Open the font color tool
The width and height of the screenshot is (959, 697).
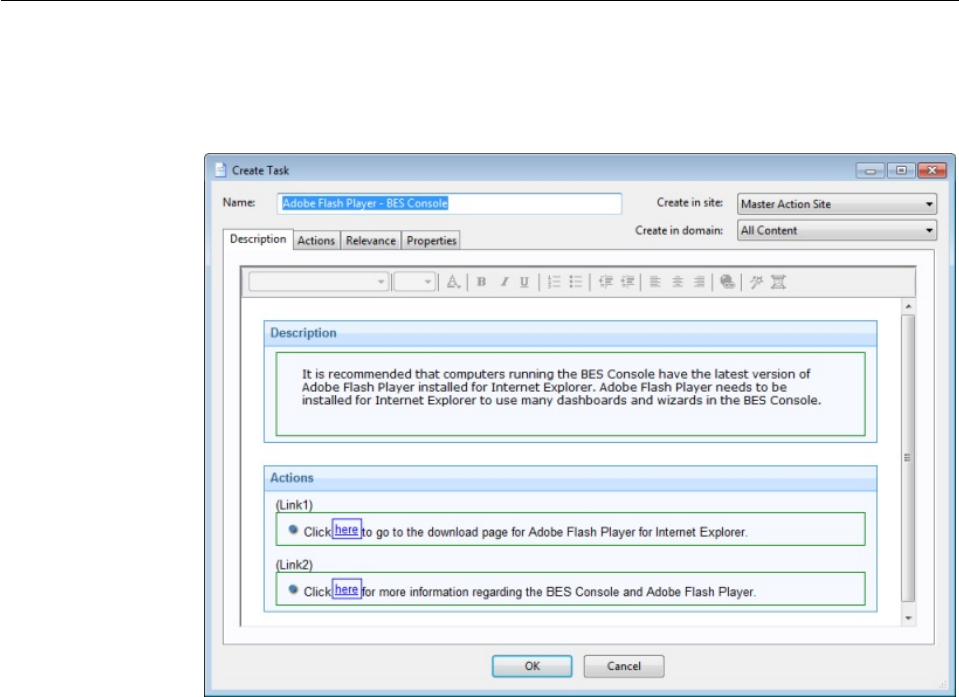pos(453,282)
